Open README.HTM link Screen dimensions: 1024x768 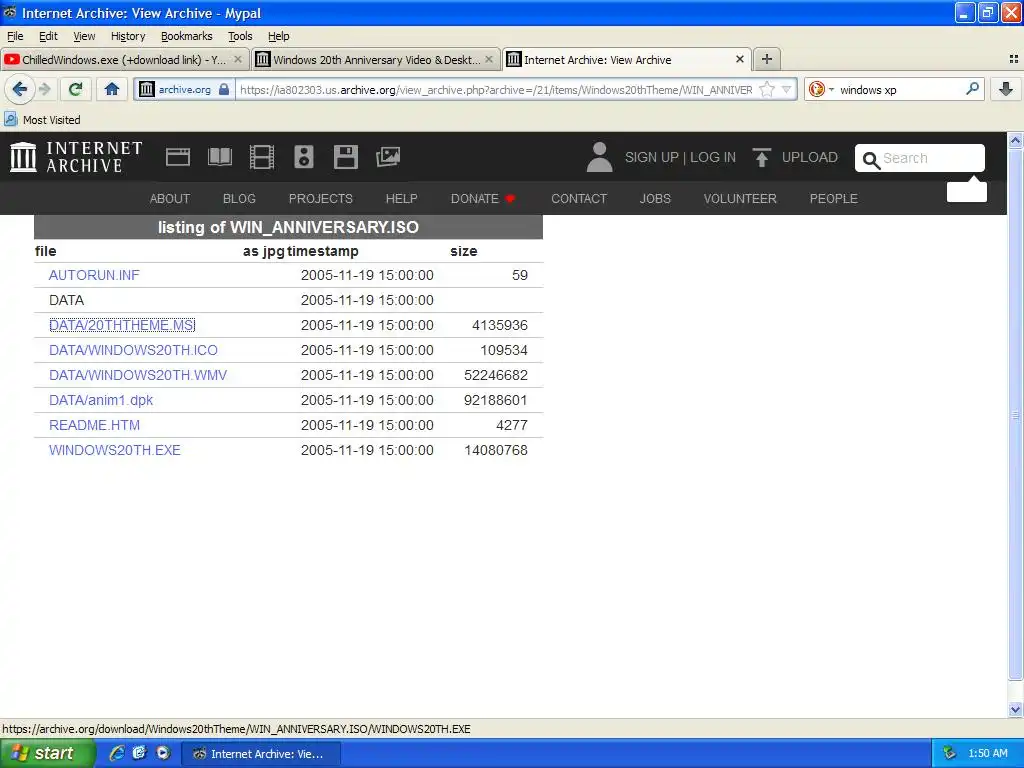94,425
